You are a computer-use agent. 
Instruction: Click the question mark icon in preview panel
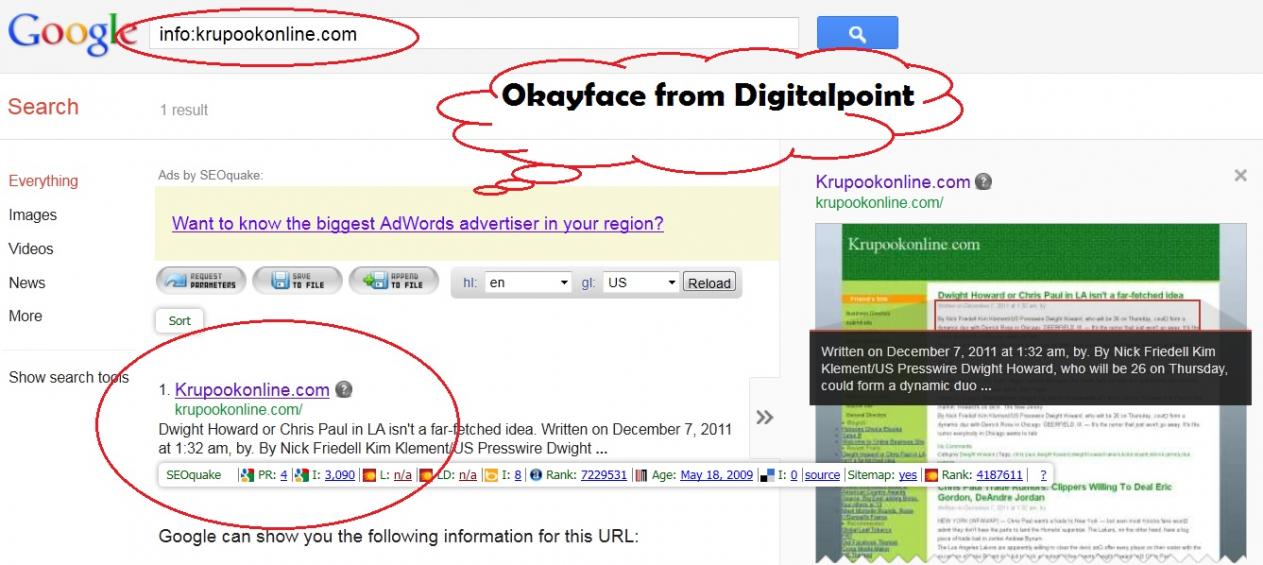pos(984,181)
